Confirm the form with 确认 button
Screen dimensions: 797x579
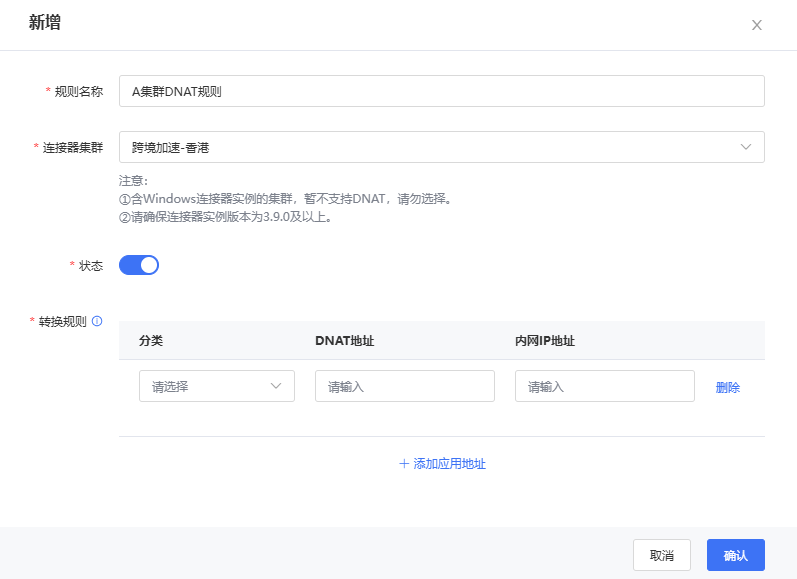click(735, 555)
